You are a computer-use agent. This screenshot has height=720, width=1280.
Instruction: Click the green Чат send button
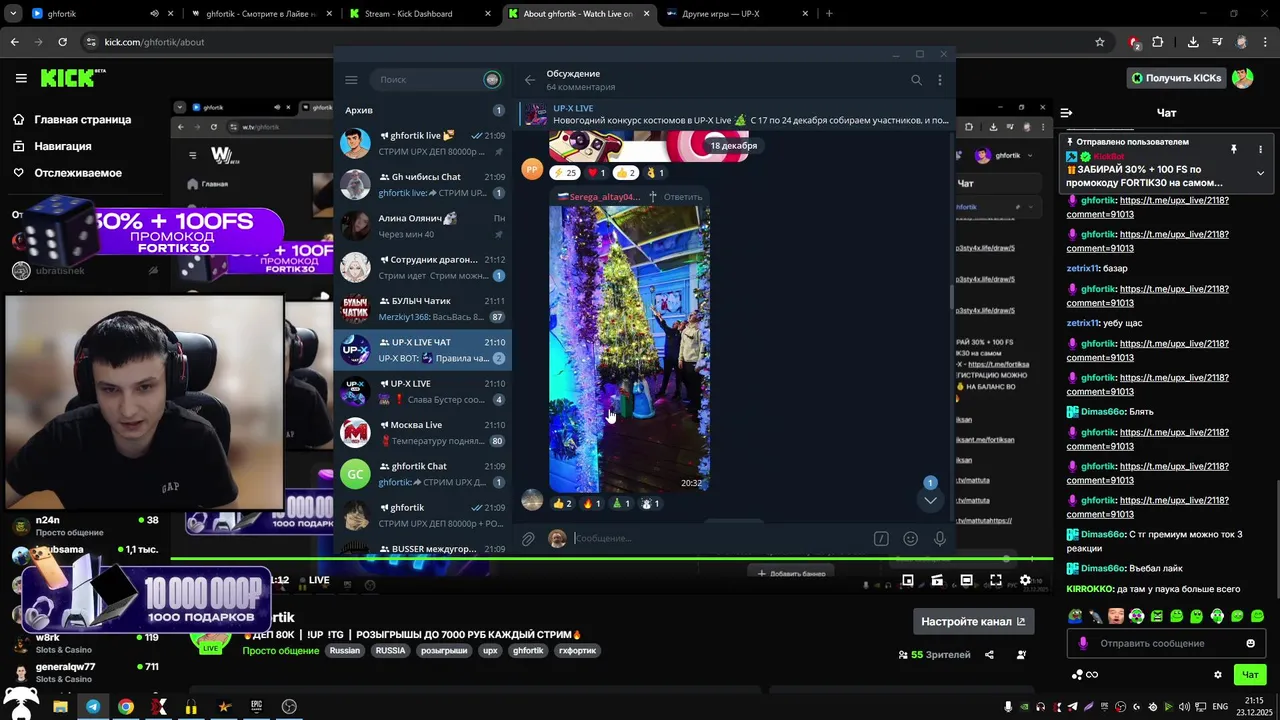pyautogui.click(x=1249, y=675)
